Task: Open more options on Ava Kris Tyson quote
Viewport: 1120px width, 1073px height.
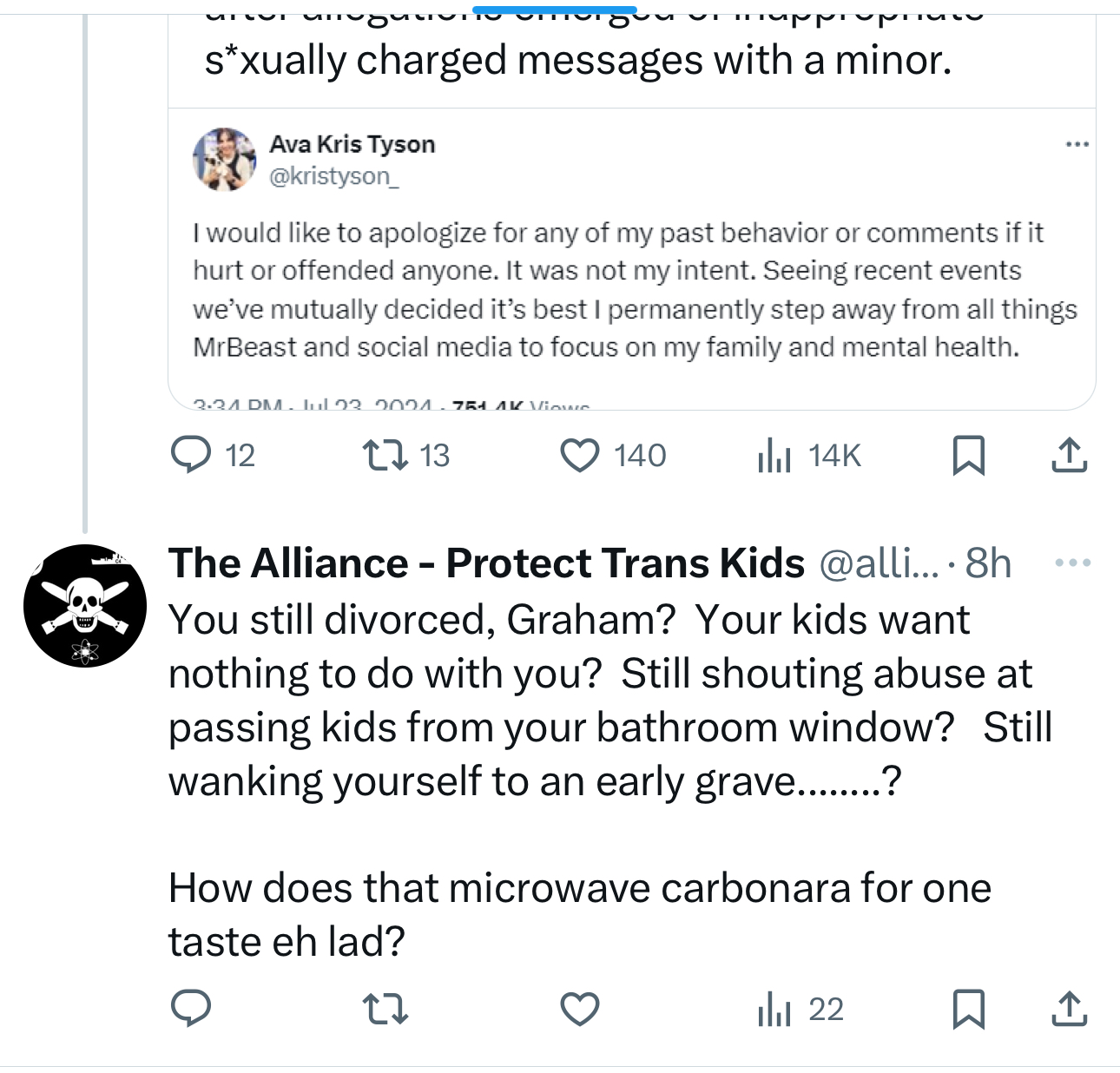Action: pos(1077,144)
